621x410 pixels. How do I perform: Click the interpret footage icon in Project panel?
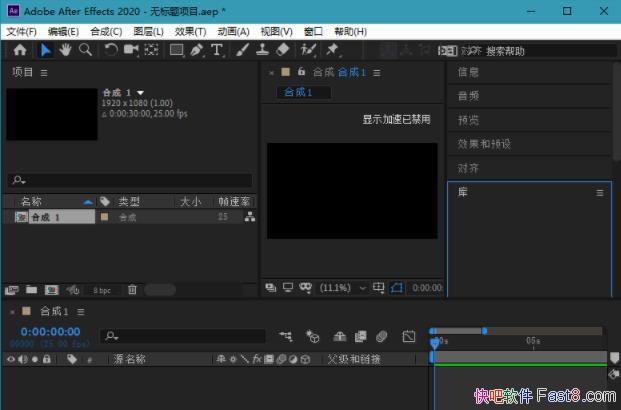coord(12,290)
